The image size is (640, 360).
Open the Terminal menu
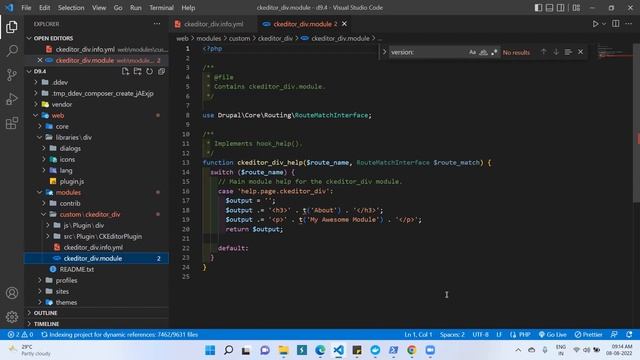161,8
